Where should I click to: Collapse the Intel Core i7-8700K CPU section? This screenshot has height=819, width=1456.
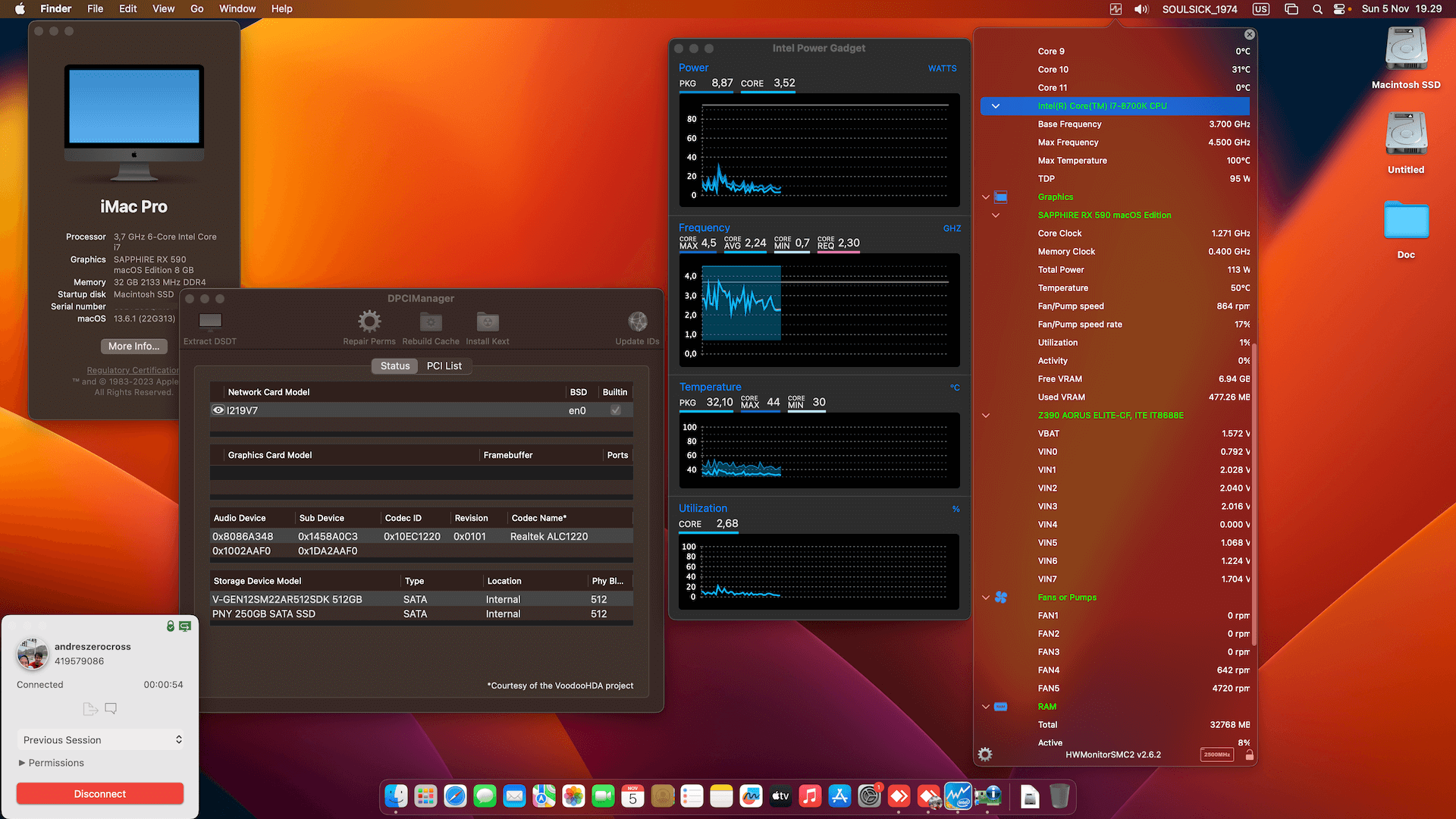996,105
